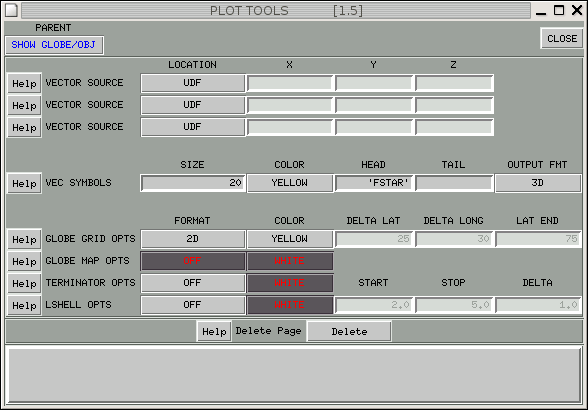Open Help for the first VECTOR SOURCE row
This screenshot has height=410, width=588.
click(x=24, y=83)
